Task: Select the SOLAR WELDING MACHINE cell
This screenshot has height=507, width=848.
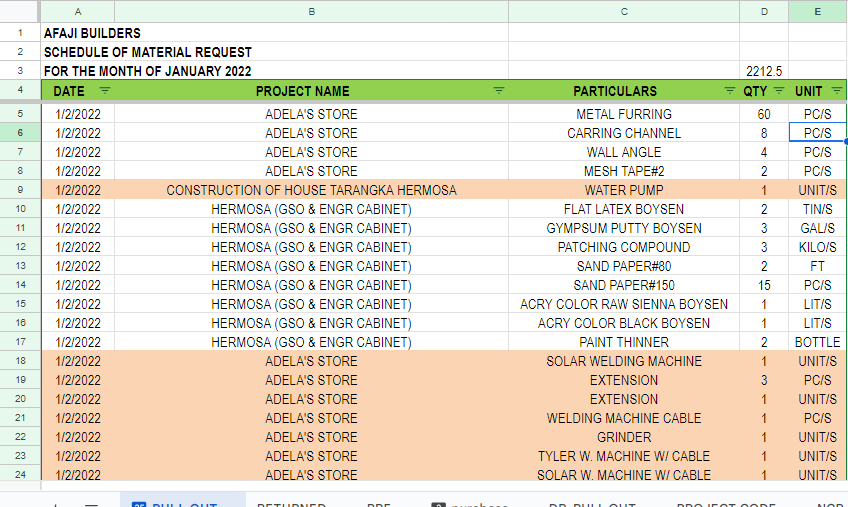Action: [624, 361]
